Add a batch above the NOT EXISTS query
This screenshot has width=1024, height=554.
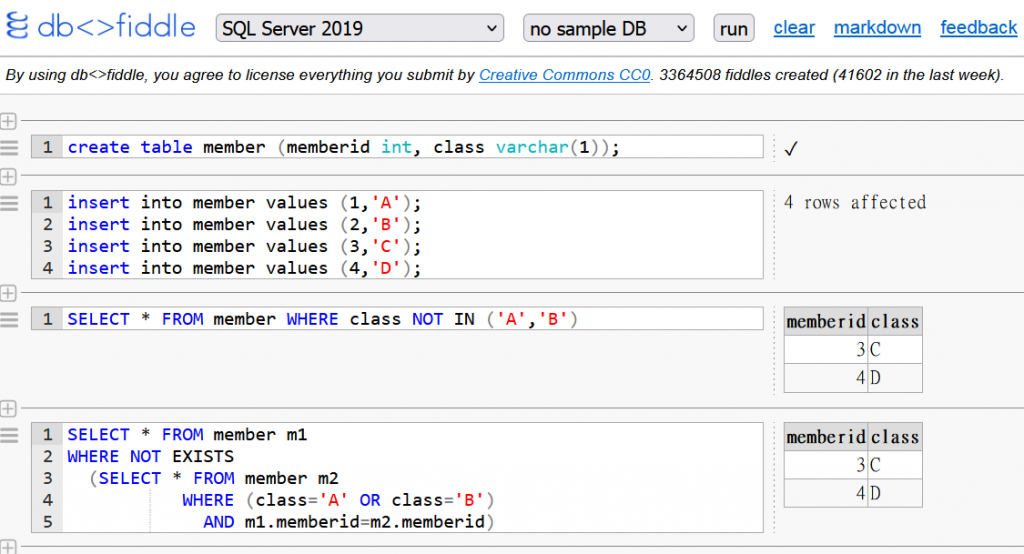coord(8,409)
